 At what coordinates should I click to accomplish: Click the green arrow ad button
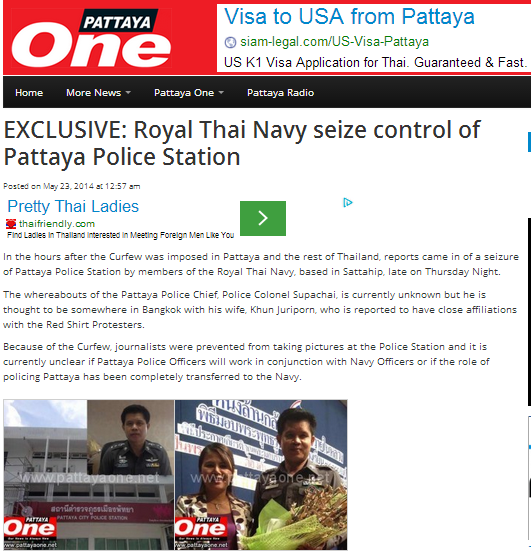(263, 218)
